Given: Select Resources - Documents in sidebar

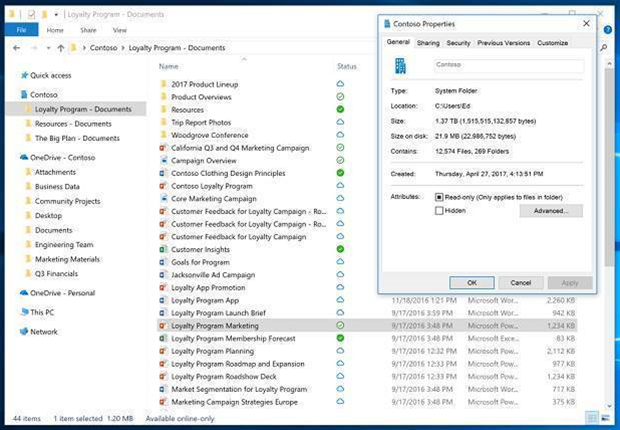Looking at the screenshot, I should (x=73, y=124).
